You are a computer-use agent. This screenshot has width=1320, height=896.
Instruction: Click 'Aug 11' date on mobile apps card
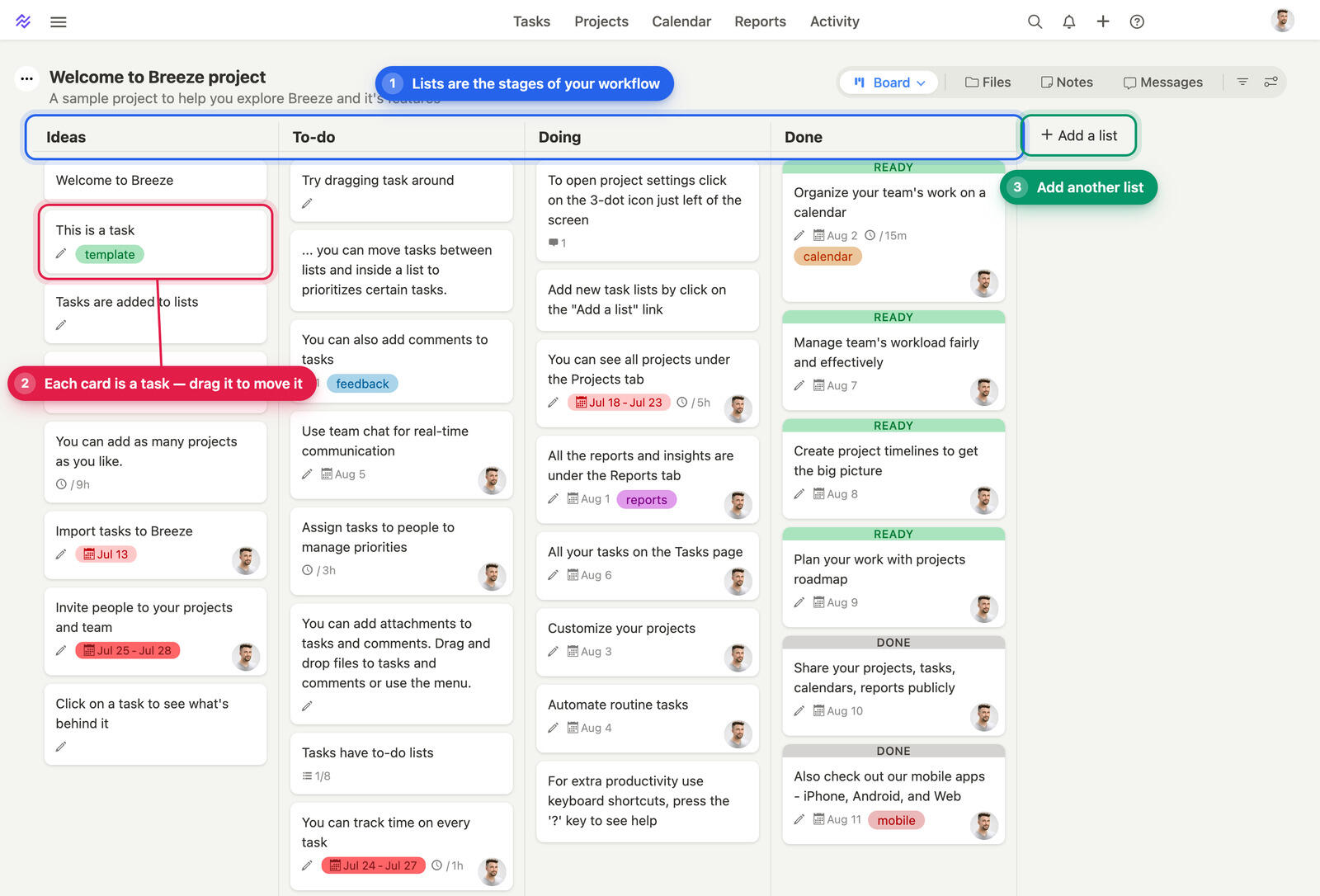(837, 820)
